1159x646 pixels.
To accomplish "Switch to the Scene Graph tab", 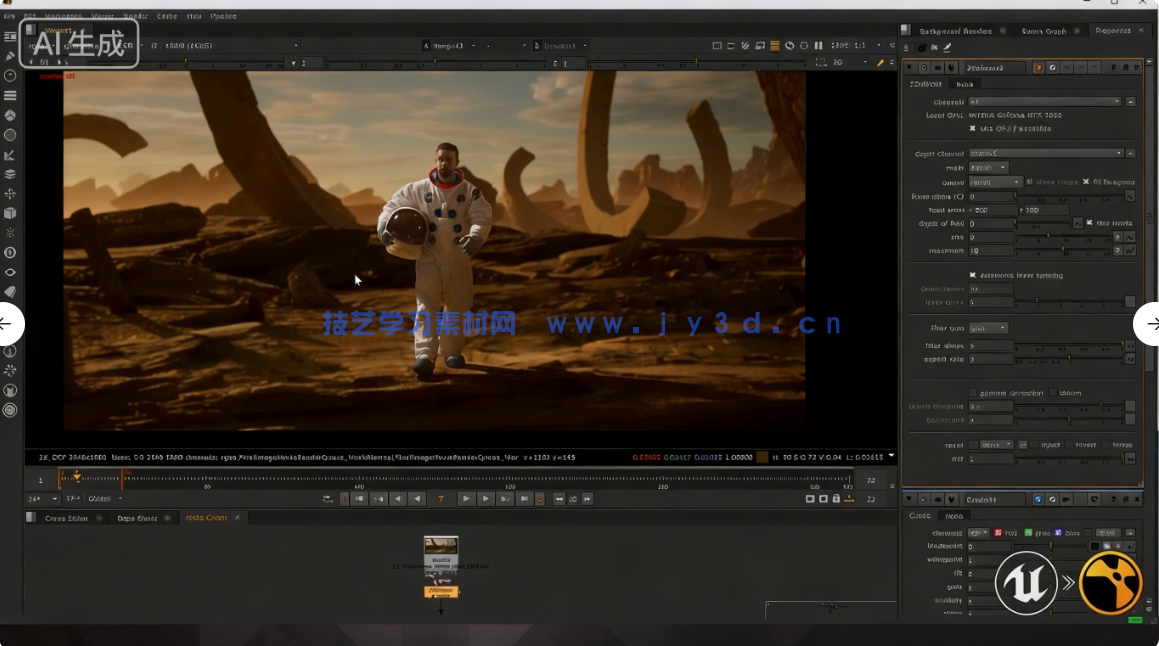I will point(1043,31).
